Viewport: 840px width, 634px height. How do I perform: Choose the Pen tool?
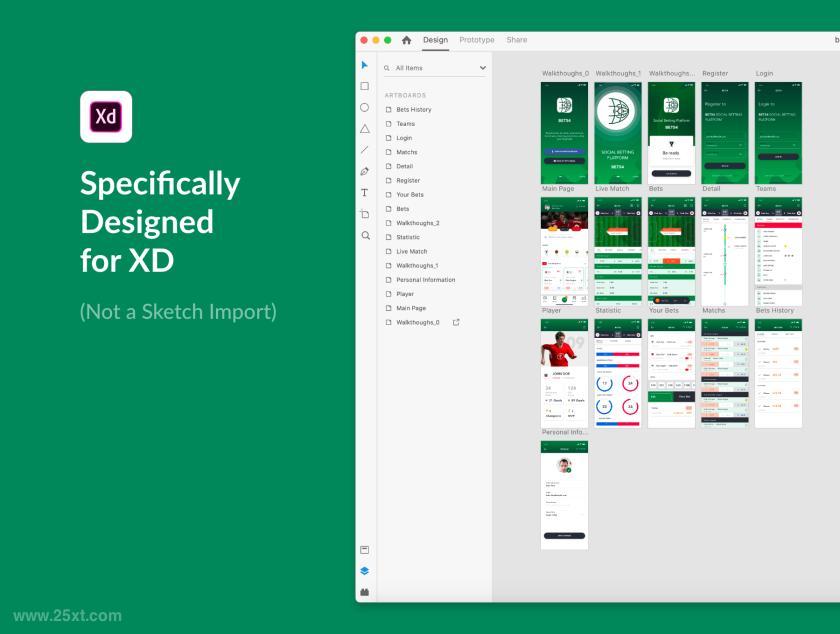(x=365, y=171)
